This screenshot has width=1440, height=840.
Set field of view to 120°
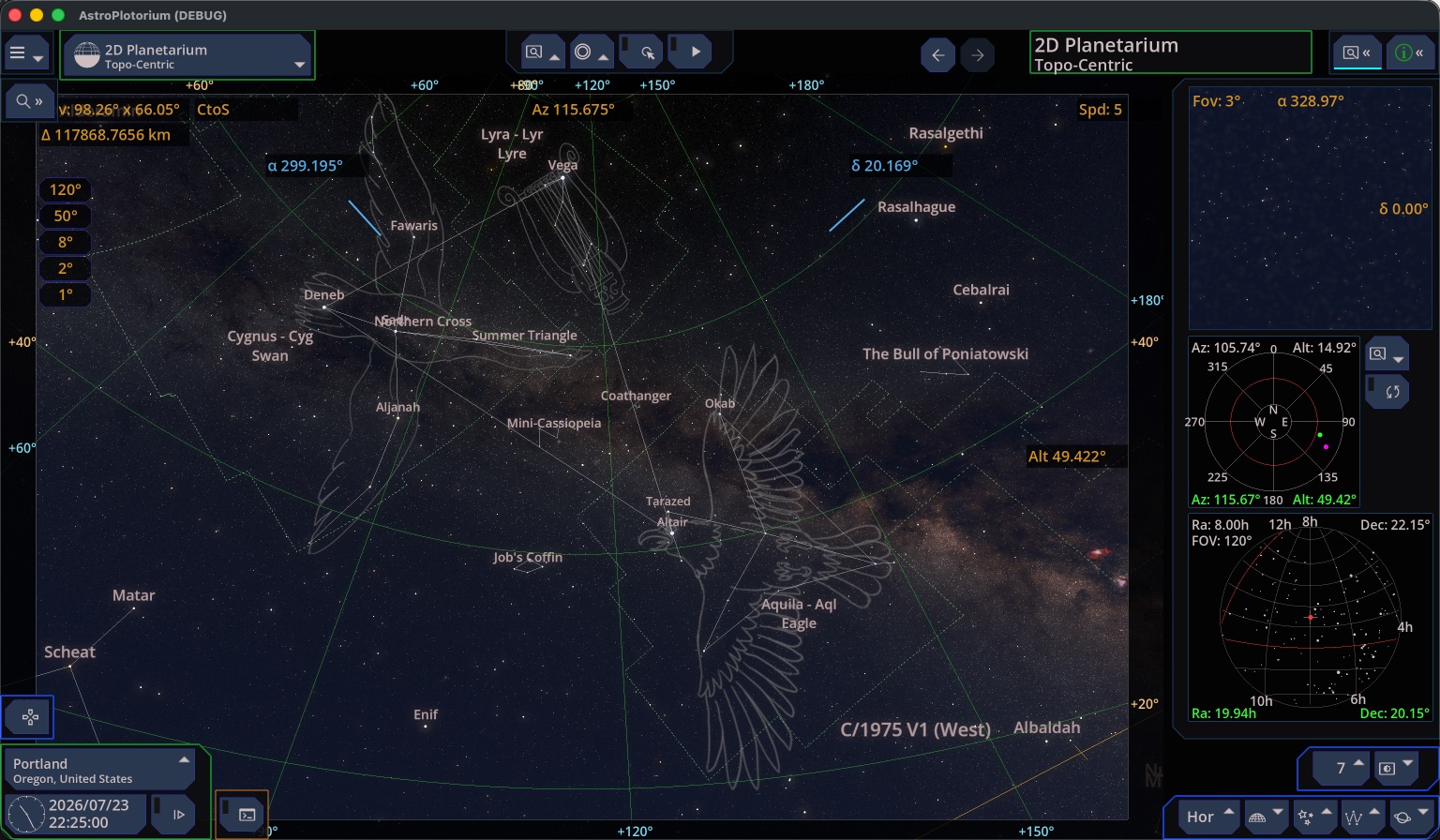coord(65,189)
